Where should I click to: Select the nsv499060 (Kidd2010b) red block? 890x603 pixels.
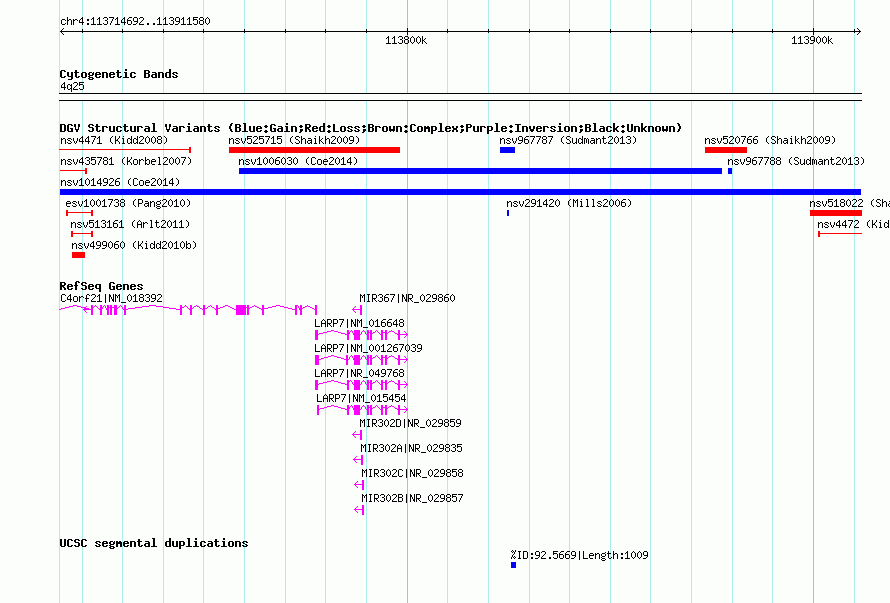point(78,255)
